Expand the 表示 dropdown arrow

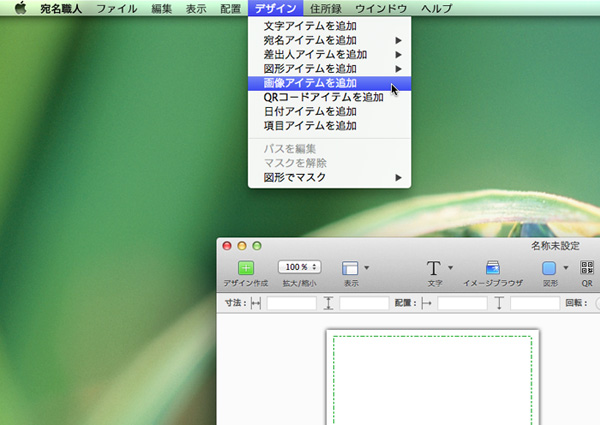(367, 268)
